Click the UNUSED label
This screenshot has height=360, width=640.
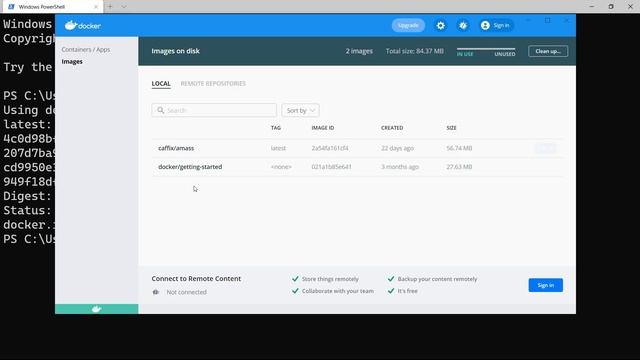pyautogui.click(x=505, y=54)
